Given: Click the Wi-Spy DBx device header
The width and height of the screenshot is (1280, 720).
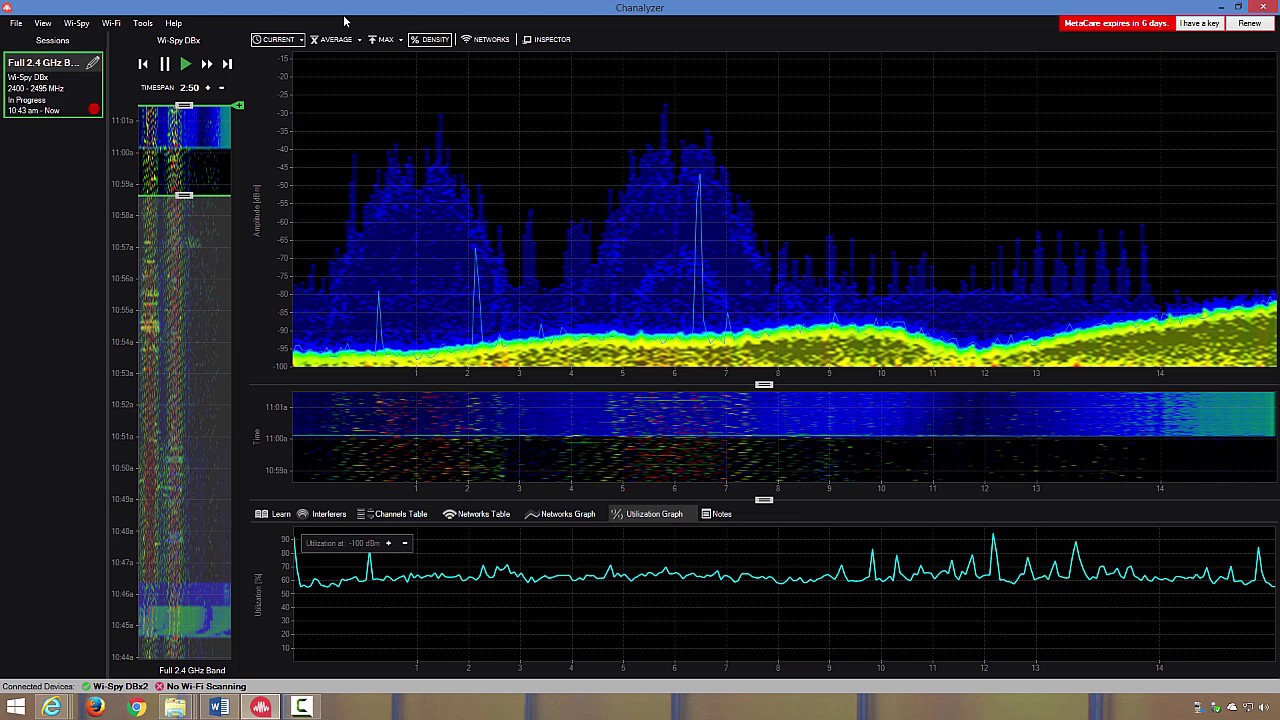Looking at the screenshot, I should coord(178,41).
